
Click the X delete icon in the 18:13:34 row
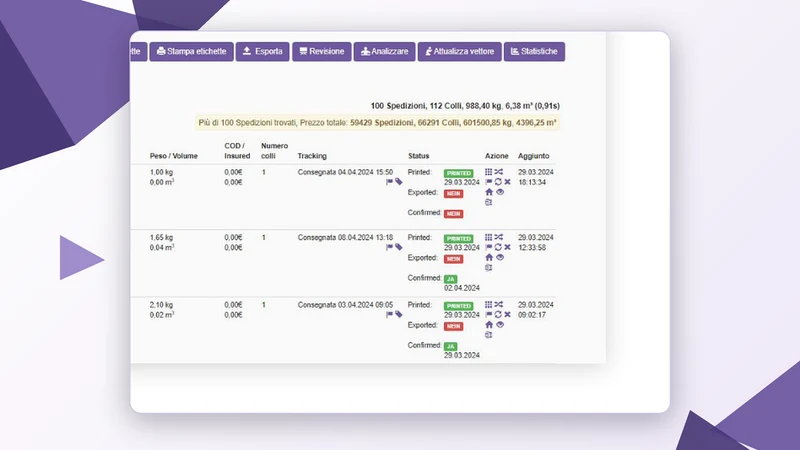(x=507, y=182)
